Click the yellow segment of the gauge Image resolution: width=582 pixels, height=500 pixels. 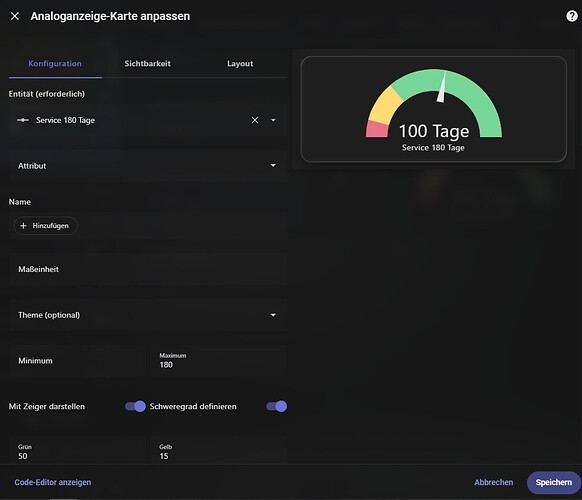click(x=385, y=106)
